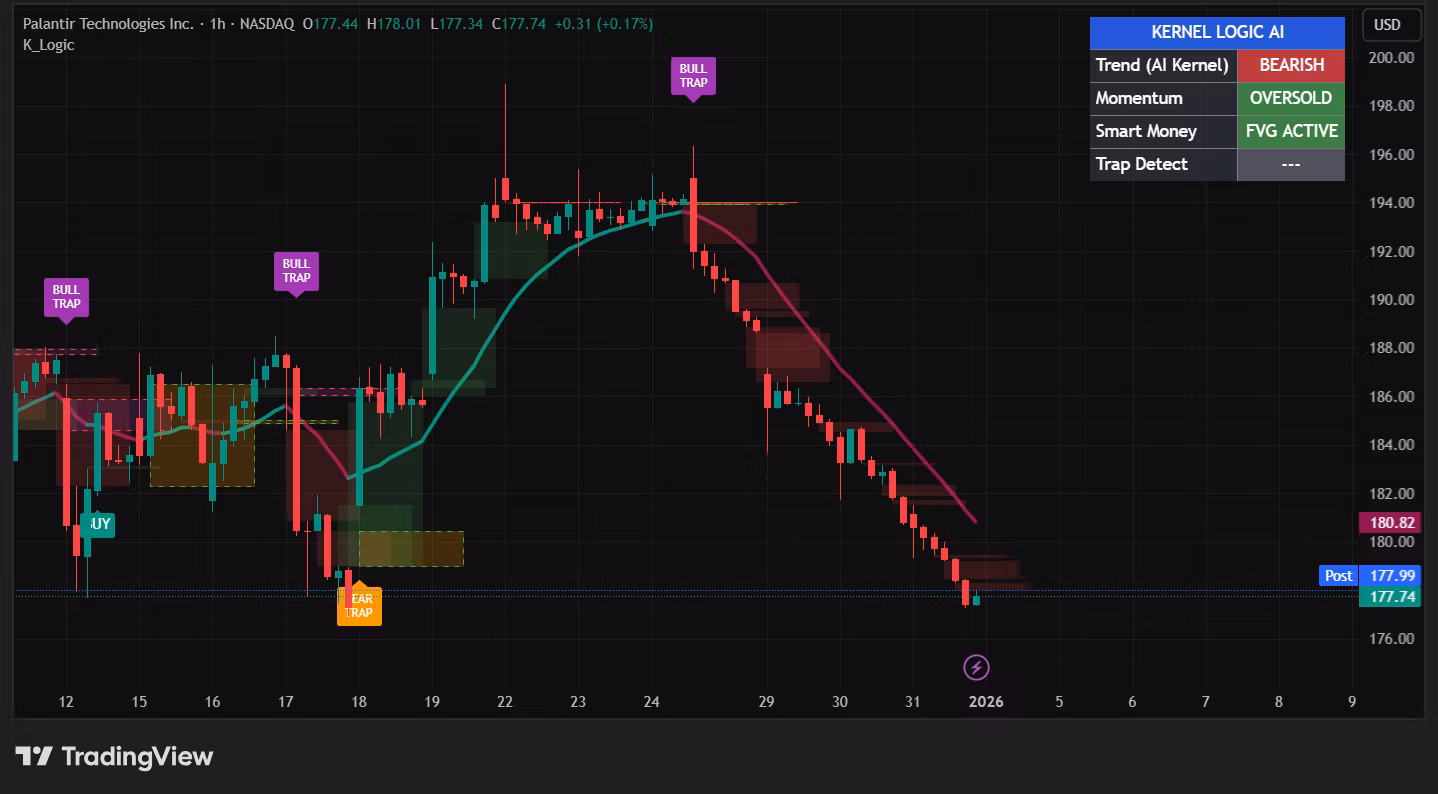Click the Post 177.99 price label

coord(1370,575)
